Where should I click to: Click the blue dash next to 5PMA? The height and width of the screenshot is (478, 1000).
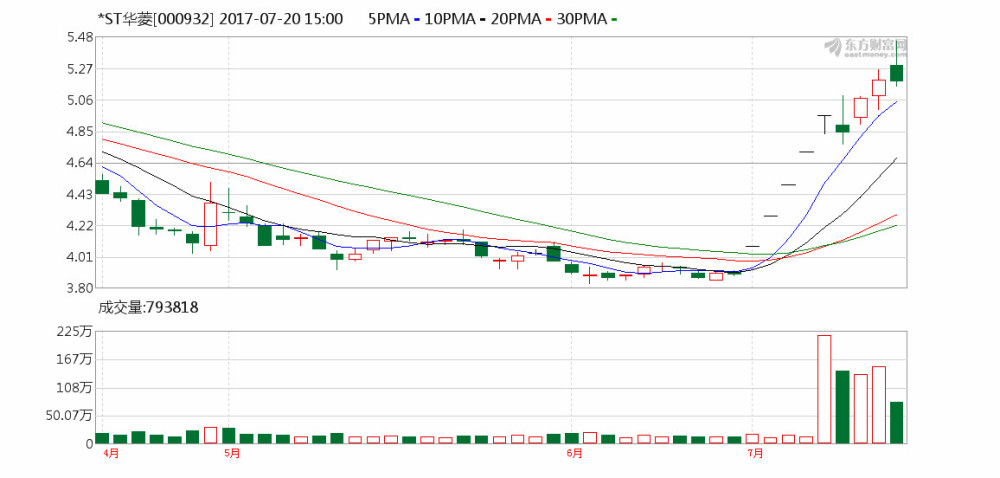tap(416, 20)
